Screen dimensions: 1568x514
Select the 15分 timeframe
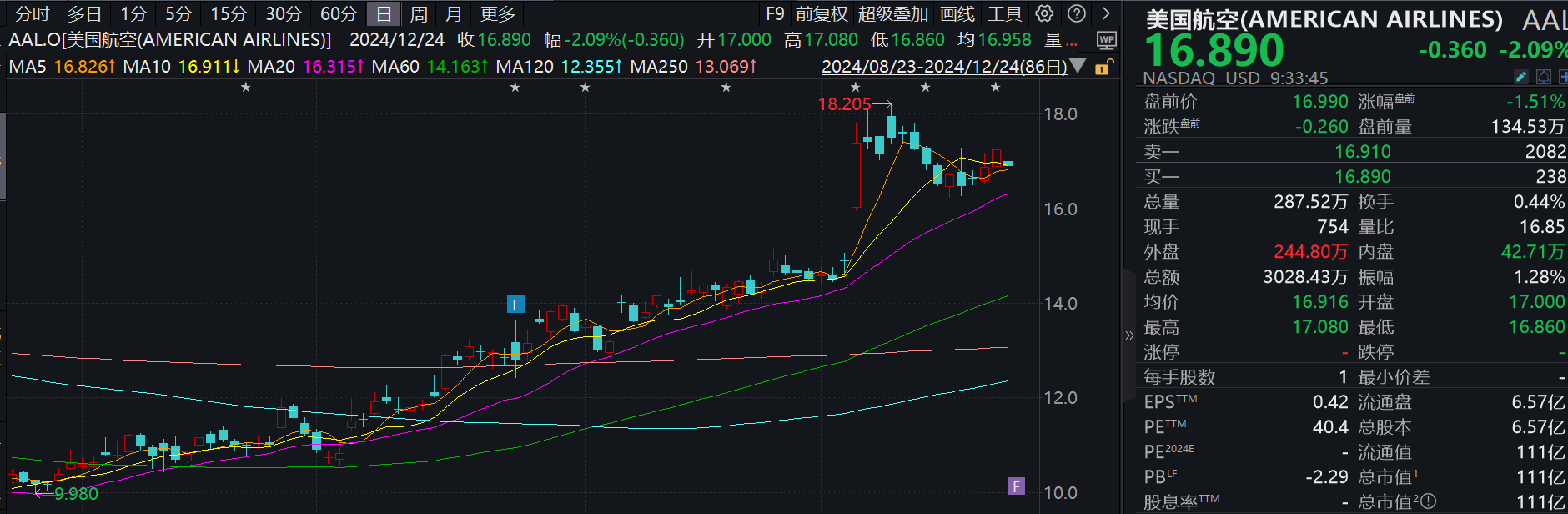point(229,14)
